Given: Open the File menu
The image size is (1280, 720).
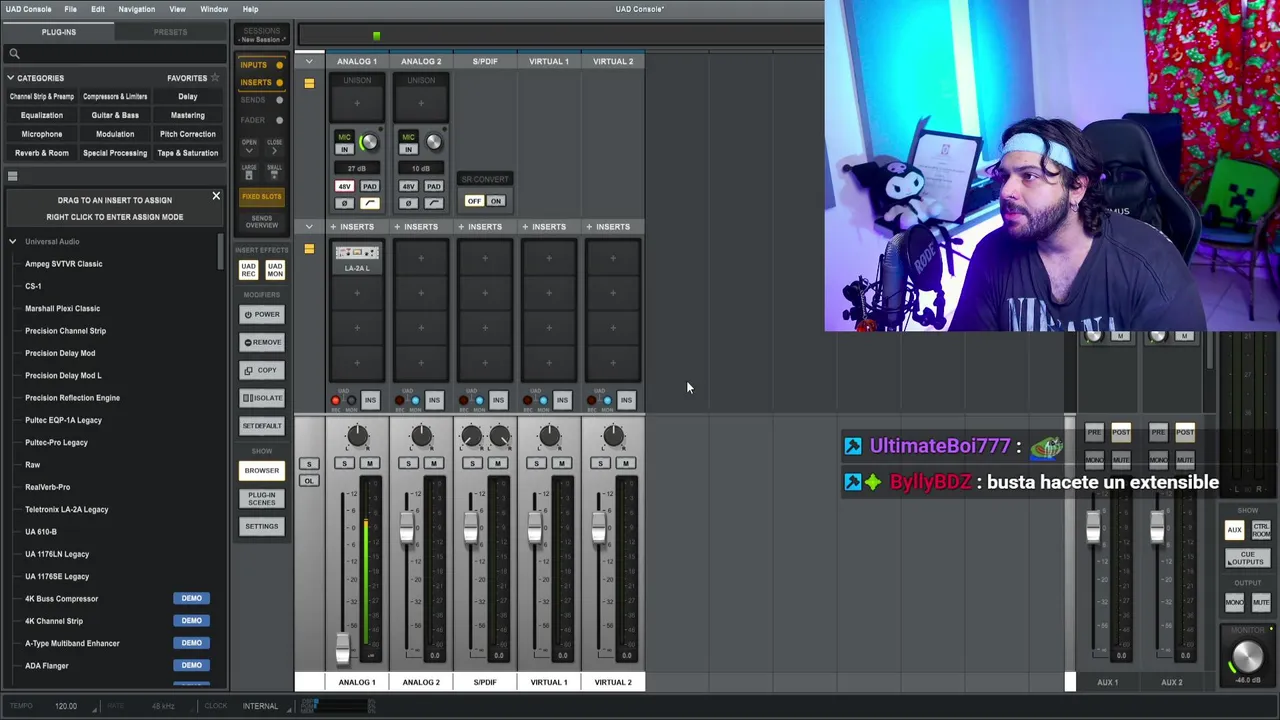Looking at the screenshot, I should (70, 9).
